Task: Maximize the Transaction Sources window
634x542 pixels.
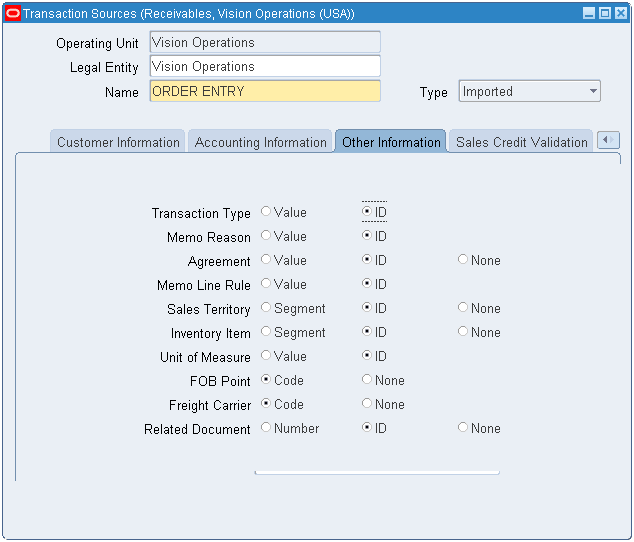Action: tap(604, 13)
